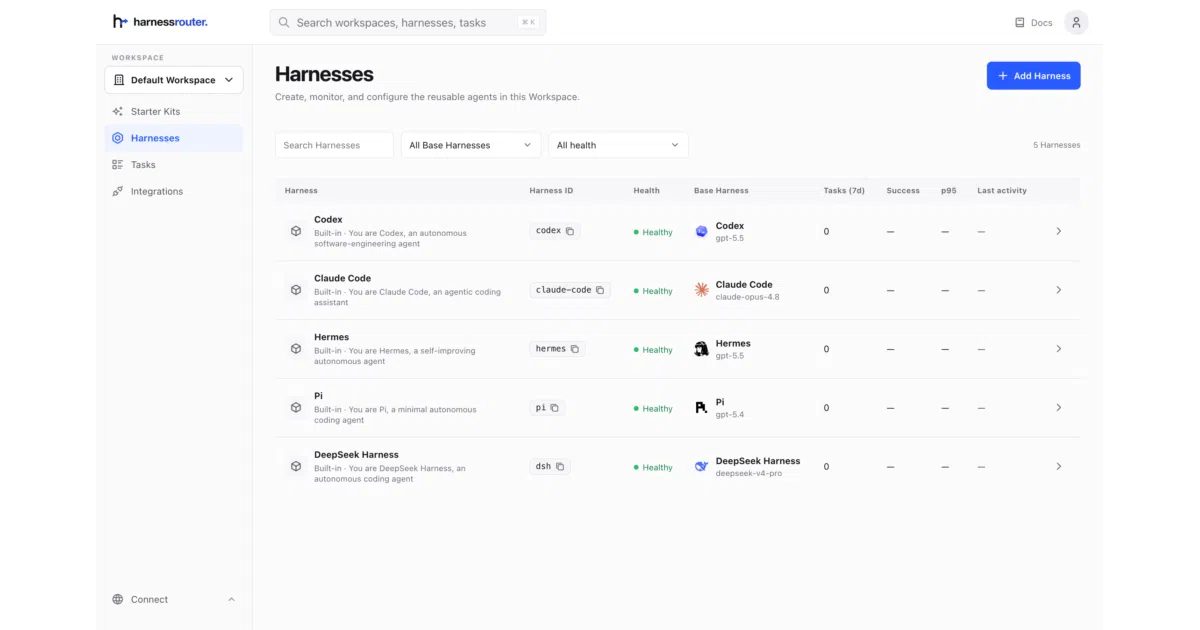This screenshot has height=630, width=1200.
Task: Click the Pi row cube icon
Action: (296, 408)
